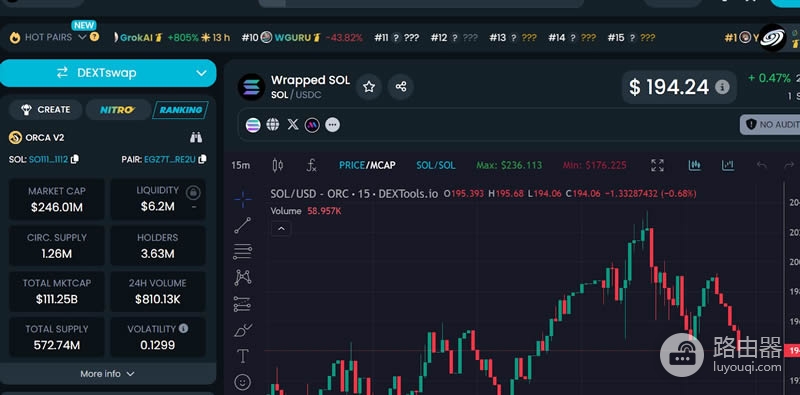Open the binoculars icon next to ORCA V2
The image size is (800, 395).
coord(196,137)
